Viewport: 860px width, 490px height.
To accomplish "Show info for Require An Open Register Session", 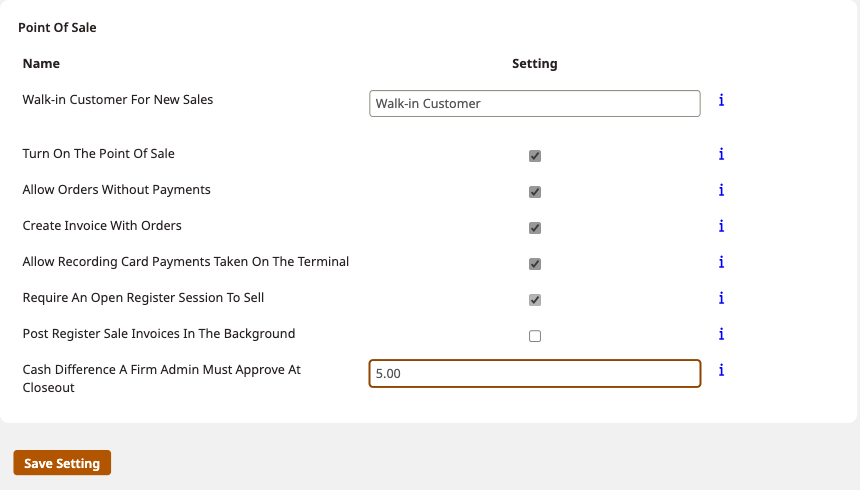I will 721,298.
